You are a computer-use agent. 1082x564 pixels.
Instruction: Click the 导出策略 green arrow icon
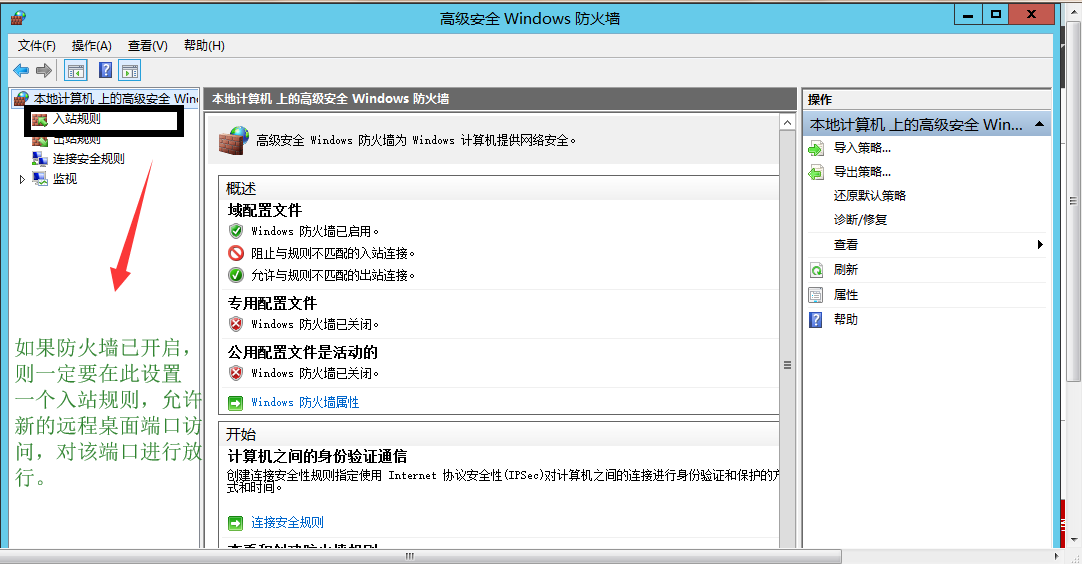click(x=816, y=173)
